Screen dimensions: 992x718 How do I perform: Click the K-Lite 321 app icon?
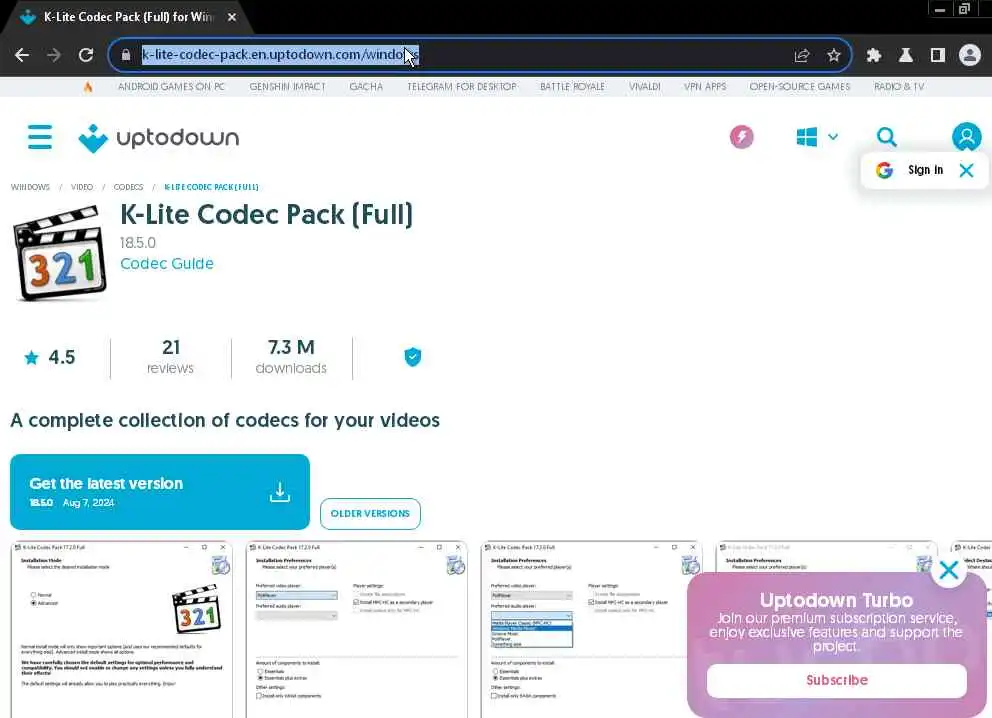click(x=60, y=252)
